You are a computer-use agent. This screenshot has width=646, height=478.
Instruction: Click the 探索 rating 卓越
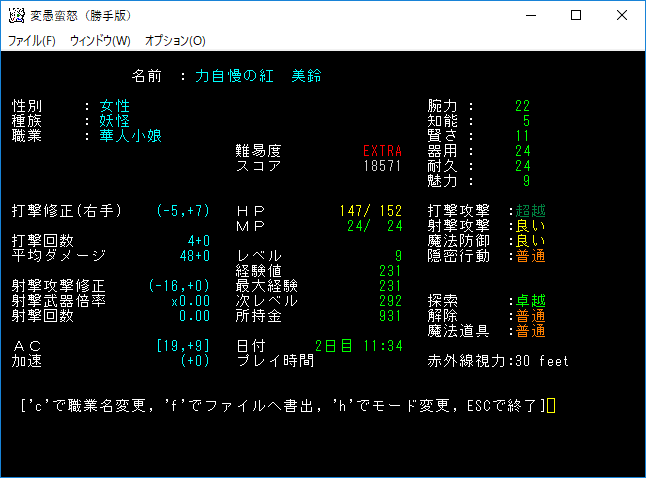tap(530, 301)
